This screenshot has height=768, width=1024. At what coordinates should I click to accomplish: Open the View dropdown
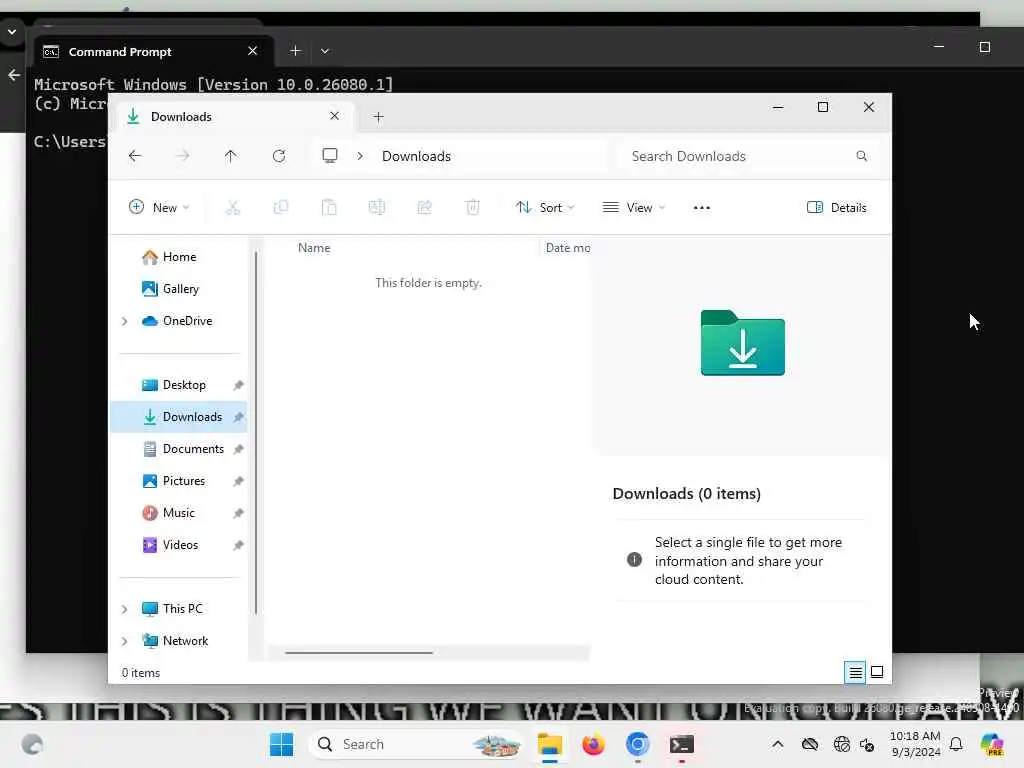(x=633, y=208)
